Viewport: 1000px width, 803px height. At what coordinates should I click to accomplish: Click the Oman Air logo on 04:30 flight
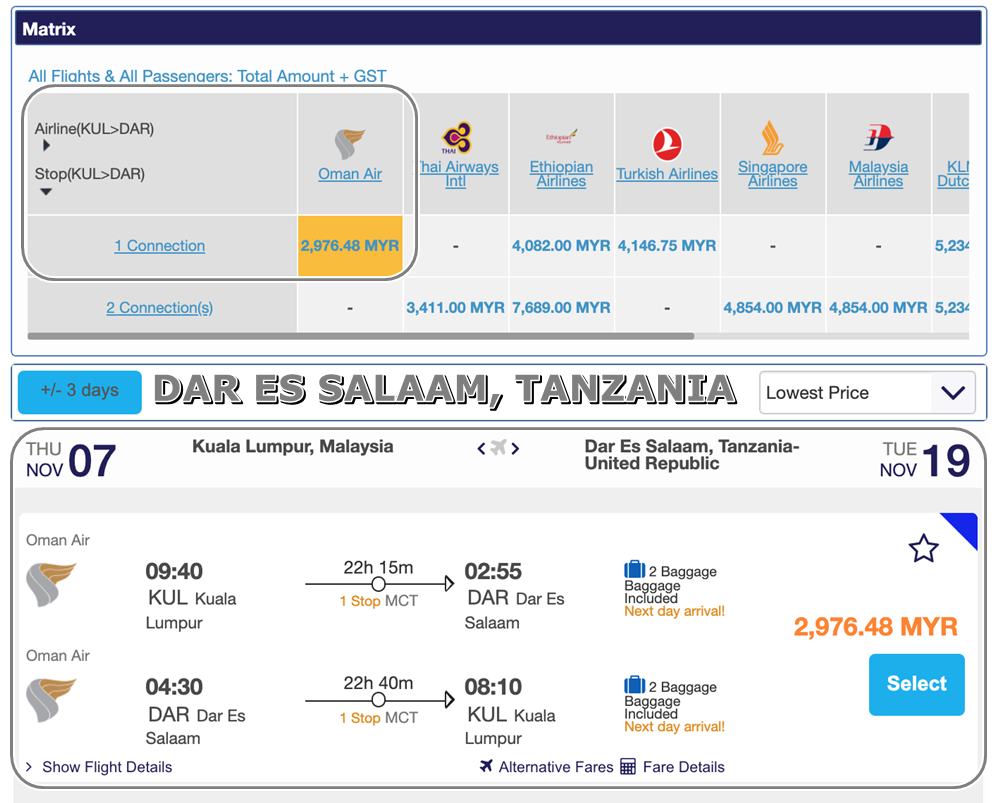(x=50, y=700)
